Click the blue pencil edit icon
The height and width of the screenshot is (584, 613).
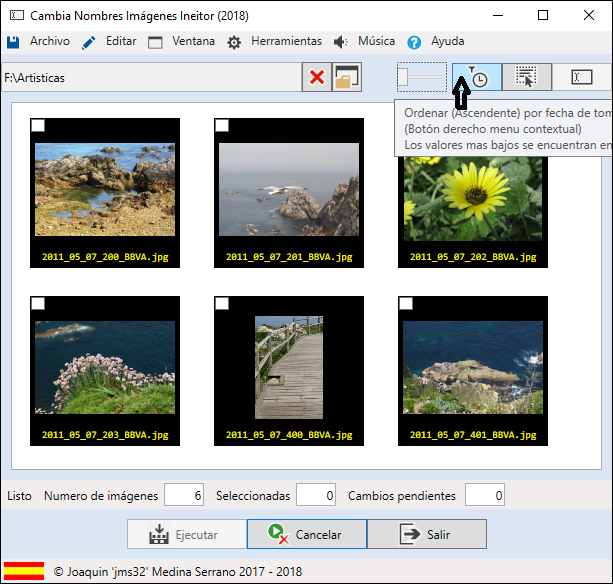click(x=89, y=43)
